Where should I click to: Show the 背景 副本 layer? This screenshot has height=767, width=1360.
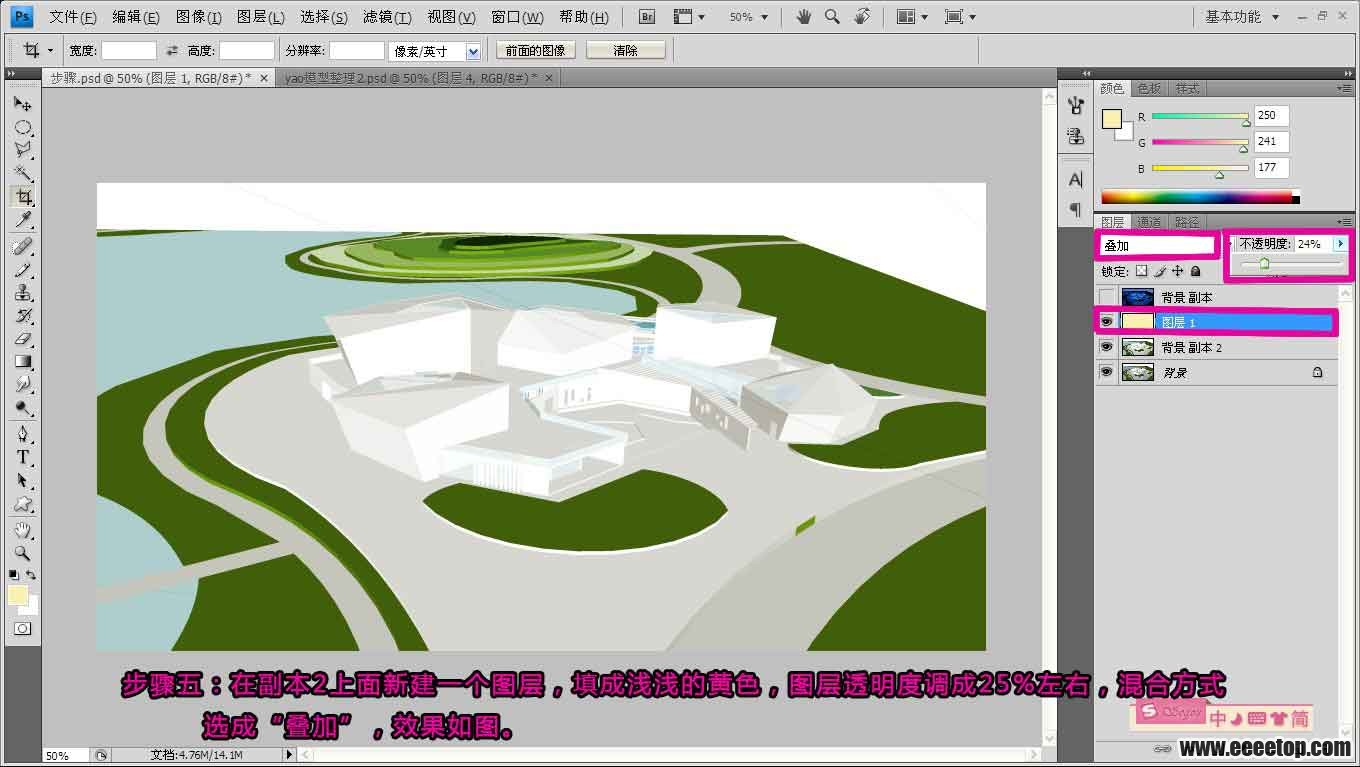[x=1106, y=297]
